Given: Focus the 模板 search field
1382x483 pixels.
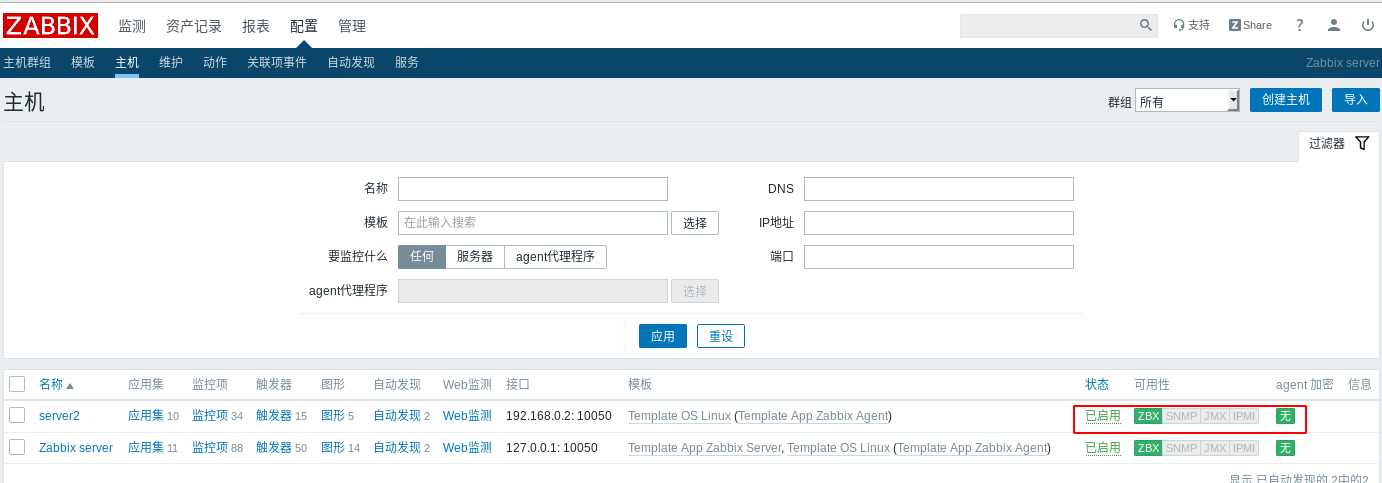Looking at the screenshot, I should coord(533,223).
